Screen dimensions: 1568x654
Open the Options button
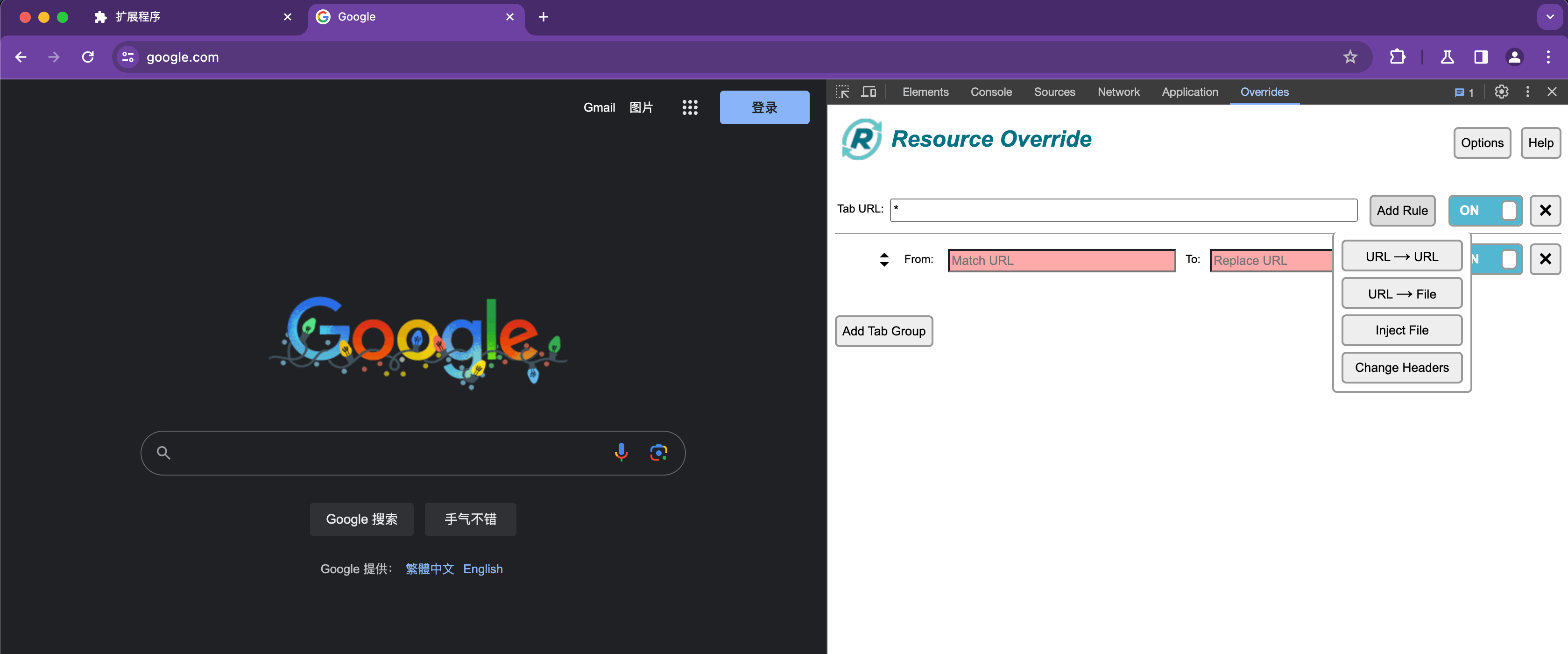point(1482,143)
